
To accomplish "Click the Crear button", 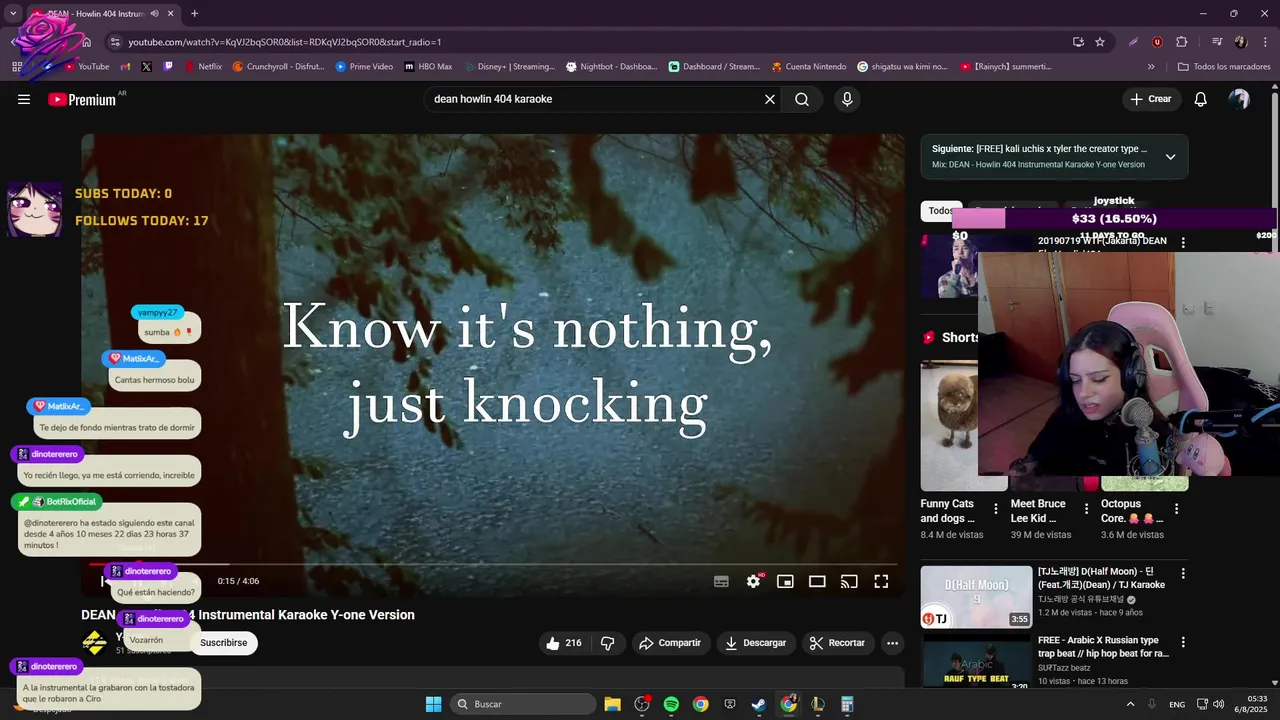I will click(1151, 99).
